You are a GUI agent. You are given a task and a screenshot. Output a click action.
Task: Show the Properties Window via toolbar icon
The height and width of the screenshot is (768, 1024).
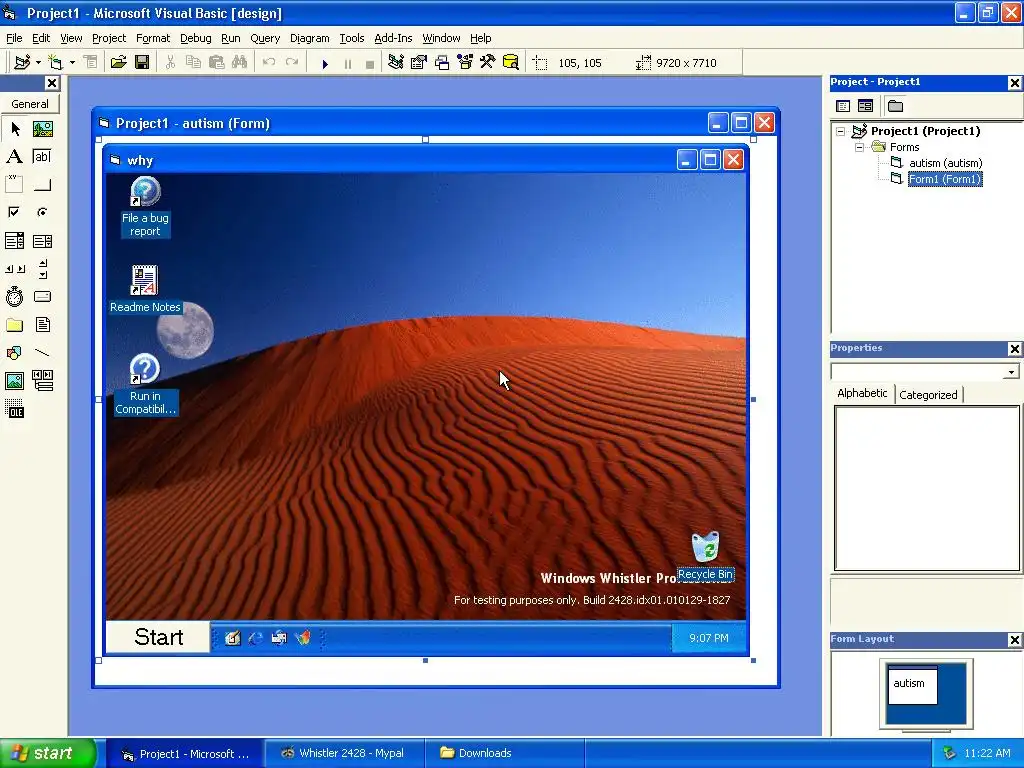[x=419, y=63]
